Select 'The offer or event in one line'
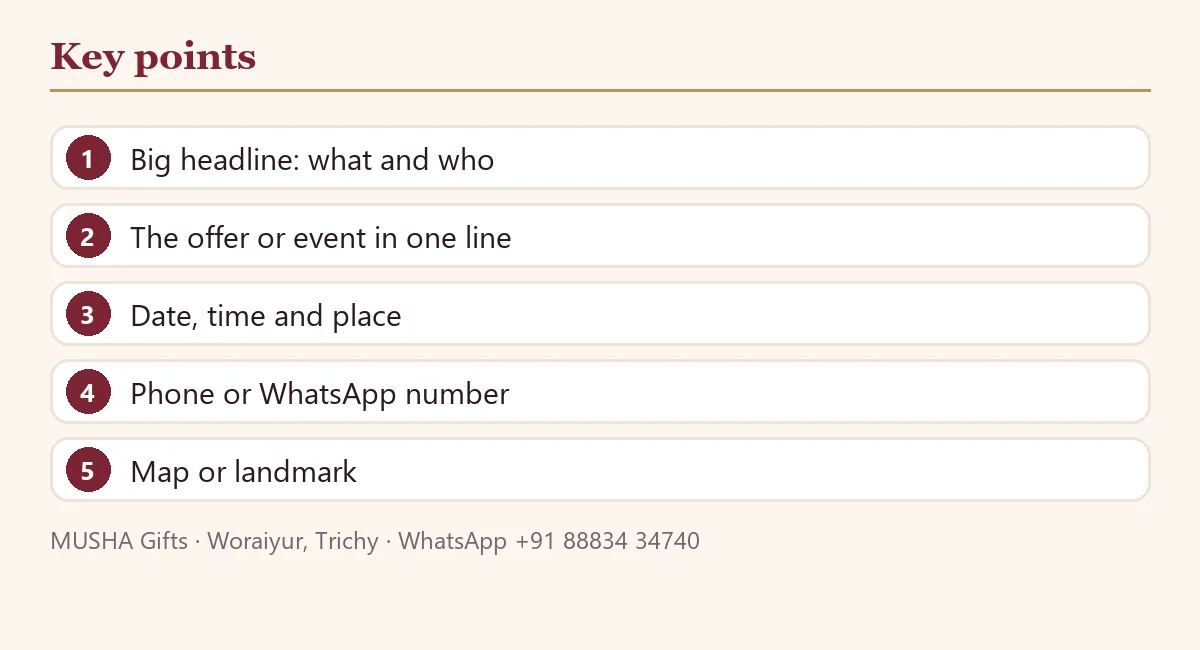Image resolution: width=1200 pixels, height=650 pixels. (321, 238)
